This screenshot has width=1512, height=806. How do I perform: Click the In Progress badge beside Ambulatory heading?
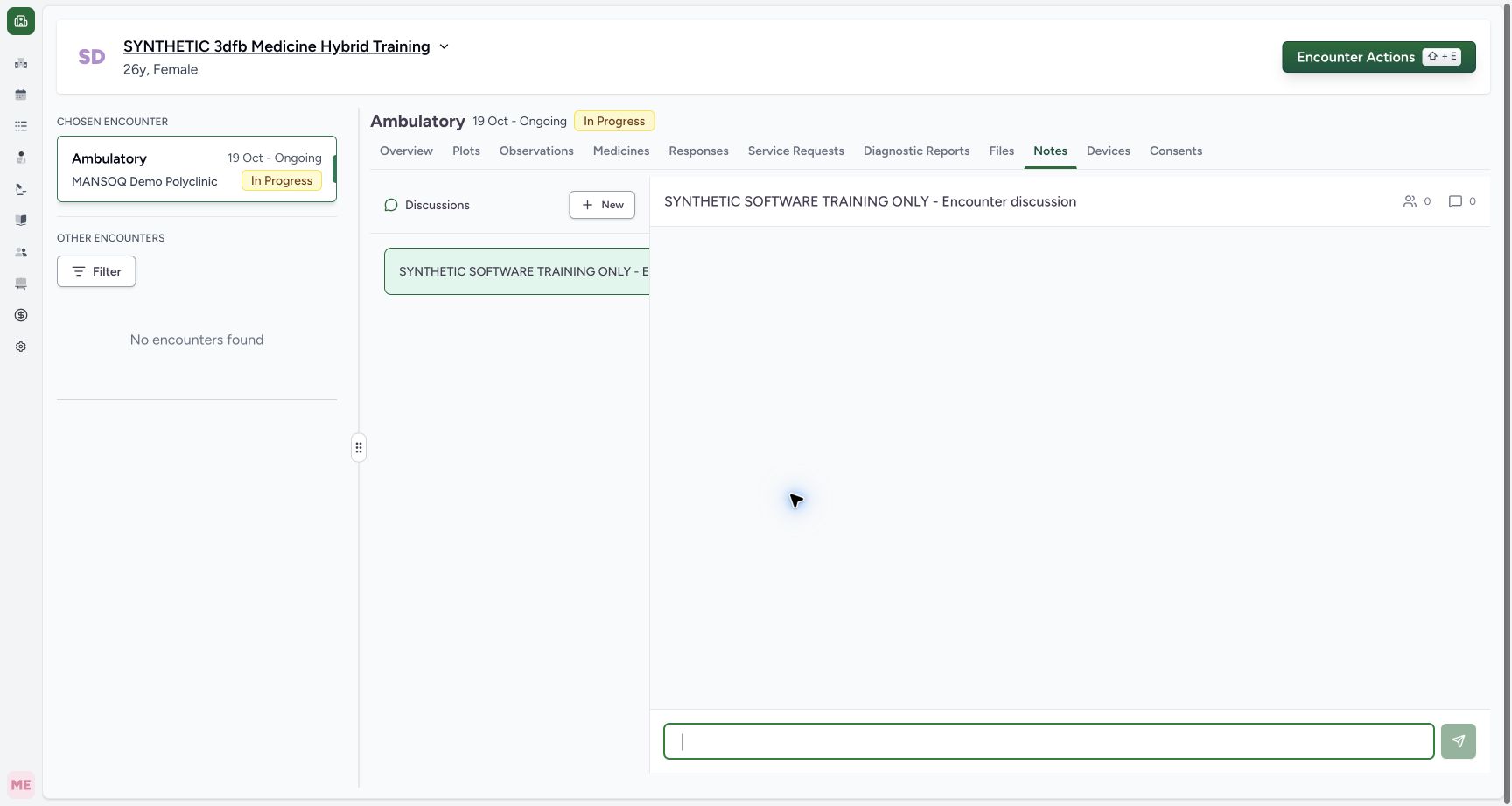(614, 121)
